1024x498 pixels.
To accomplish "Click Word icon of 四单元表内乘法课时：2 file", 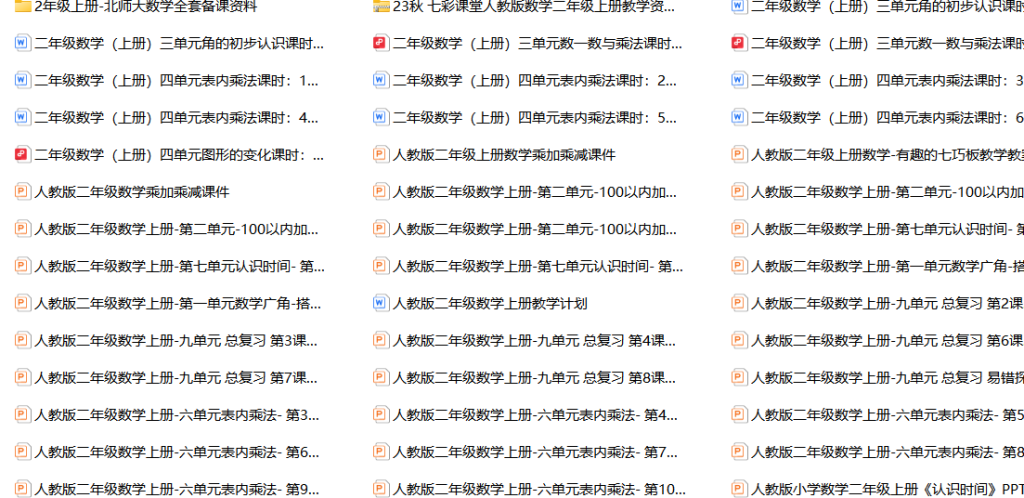I will (381, 80).
